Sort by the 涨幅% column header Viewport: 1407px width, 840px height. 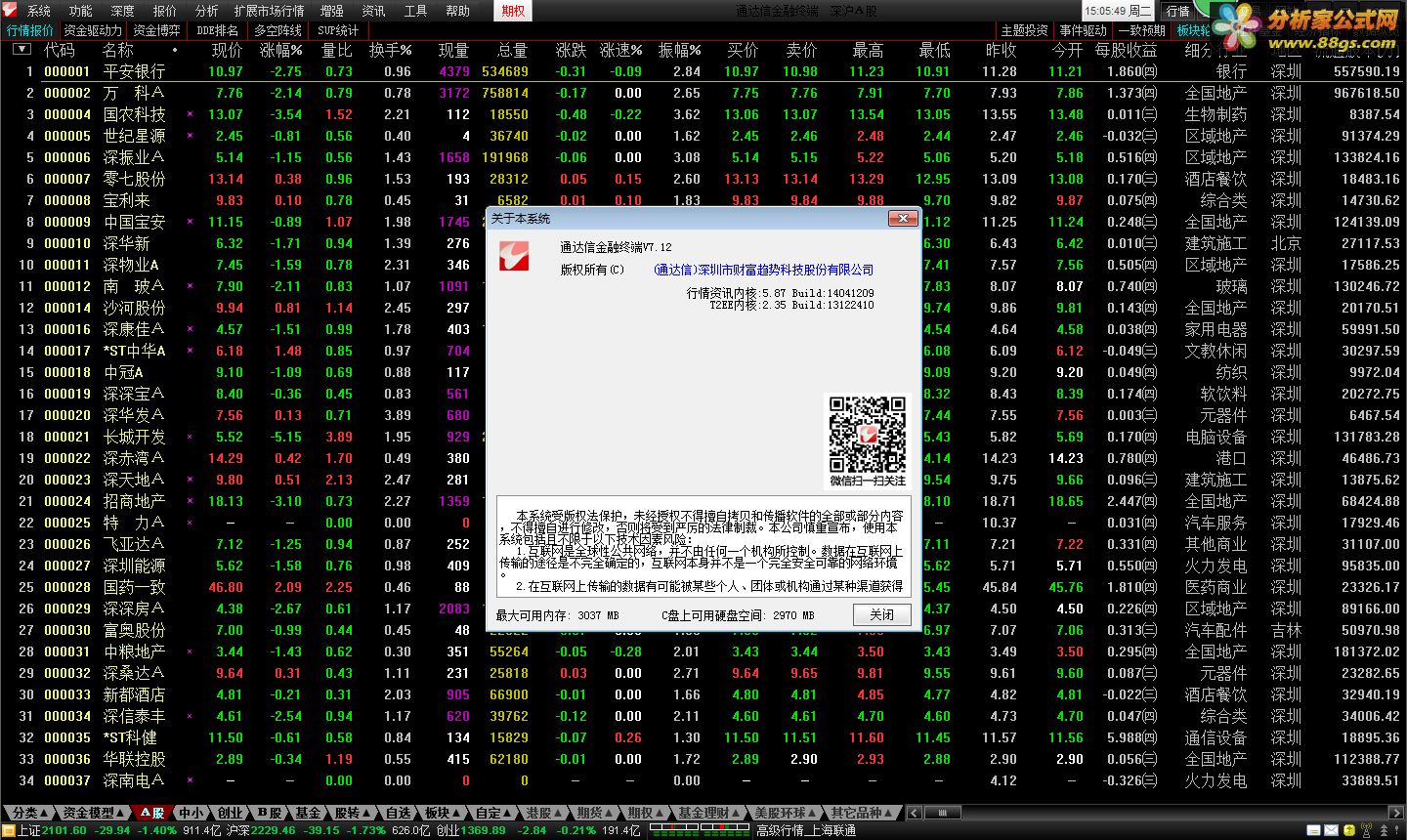(280, 50)
